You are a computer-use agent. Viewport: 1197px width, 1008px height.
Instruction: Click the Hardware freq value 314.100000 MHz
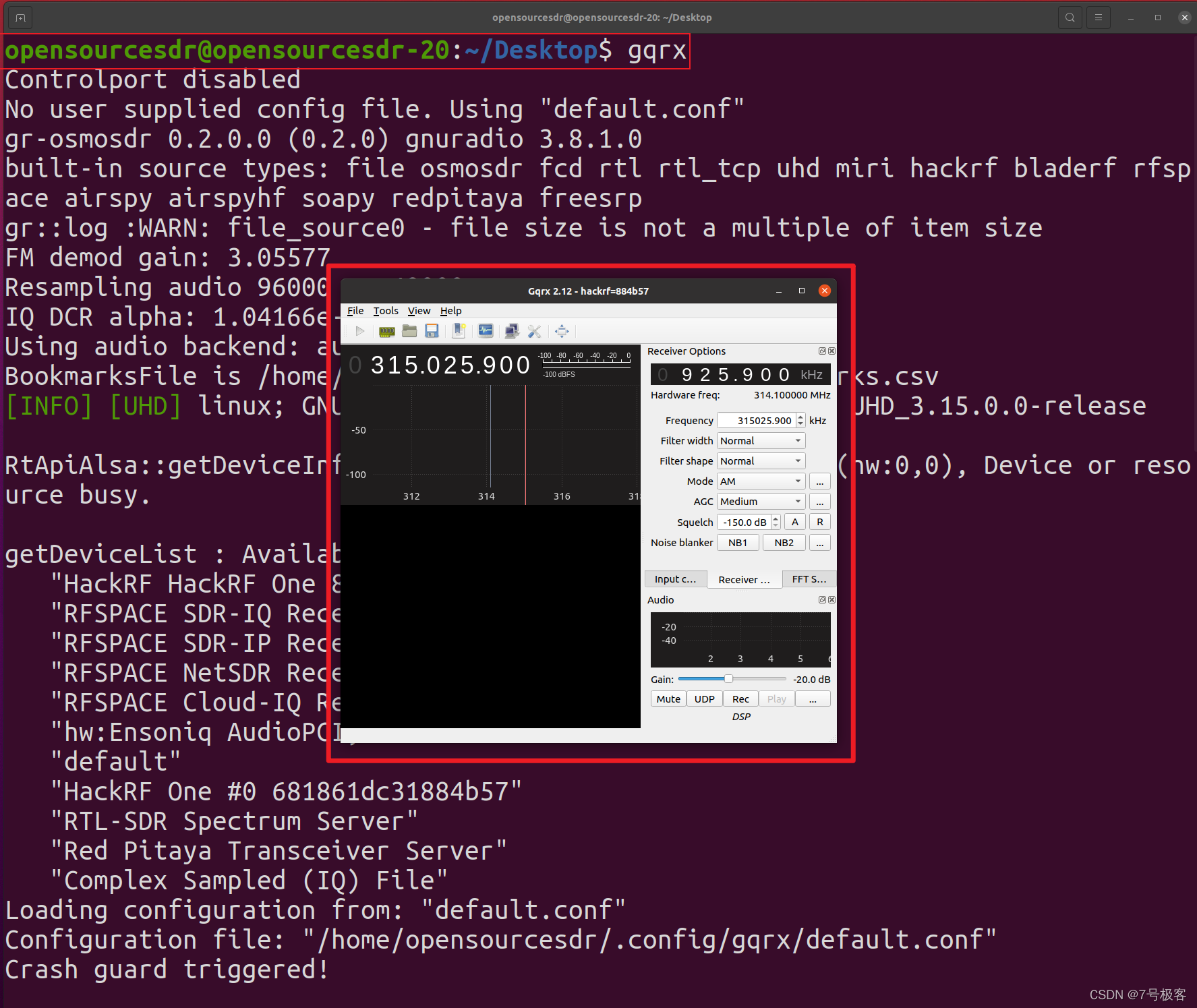pos(792,395)
